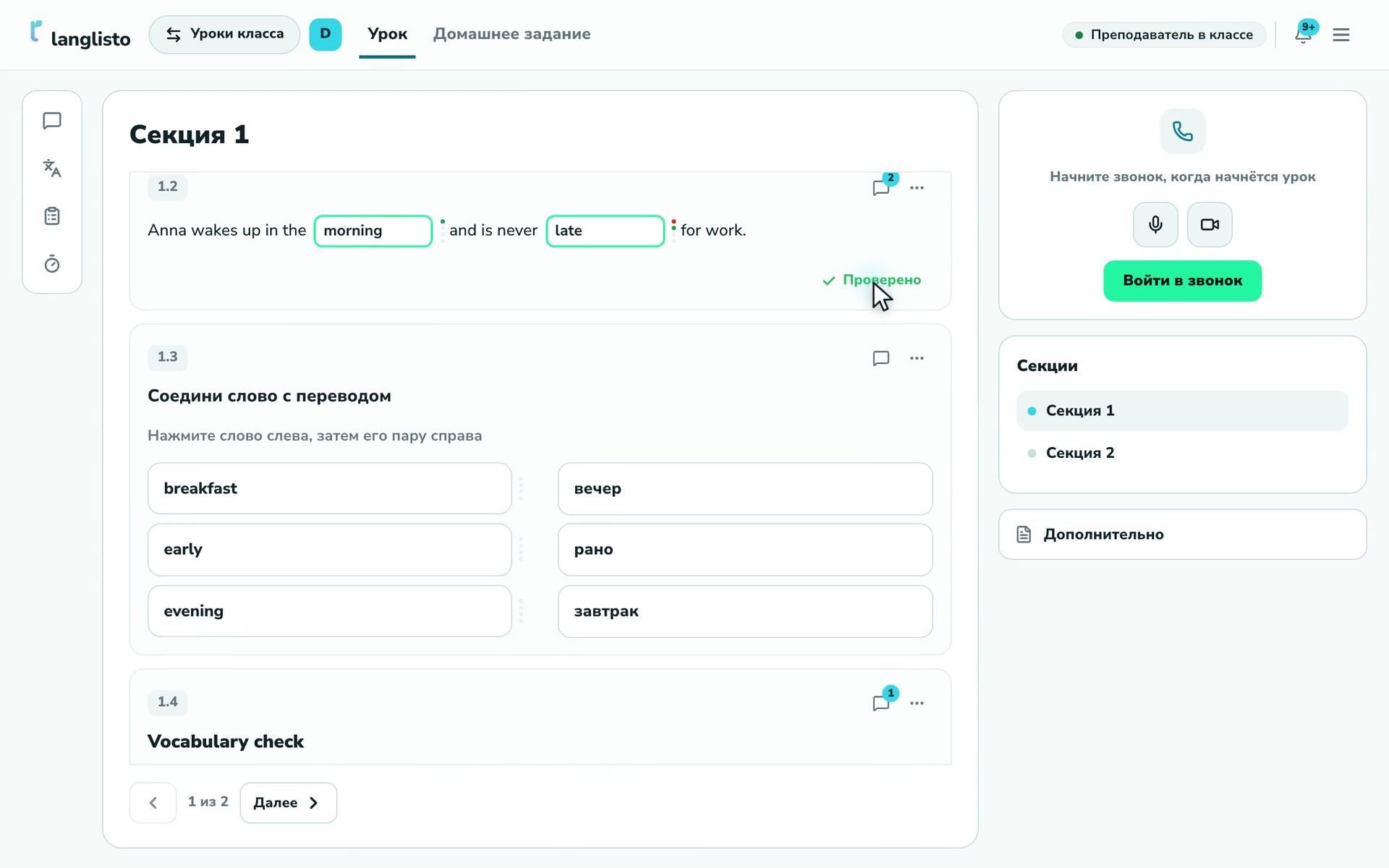Screen dimensions: 1389x868
Task: Open the translate tool in sidebar
Action: point(52,169)
